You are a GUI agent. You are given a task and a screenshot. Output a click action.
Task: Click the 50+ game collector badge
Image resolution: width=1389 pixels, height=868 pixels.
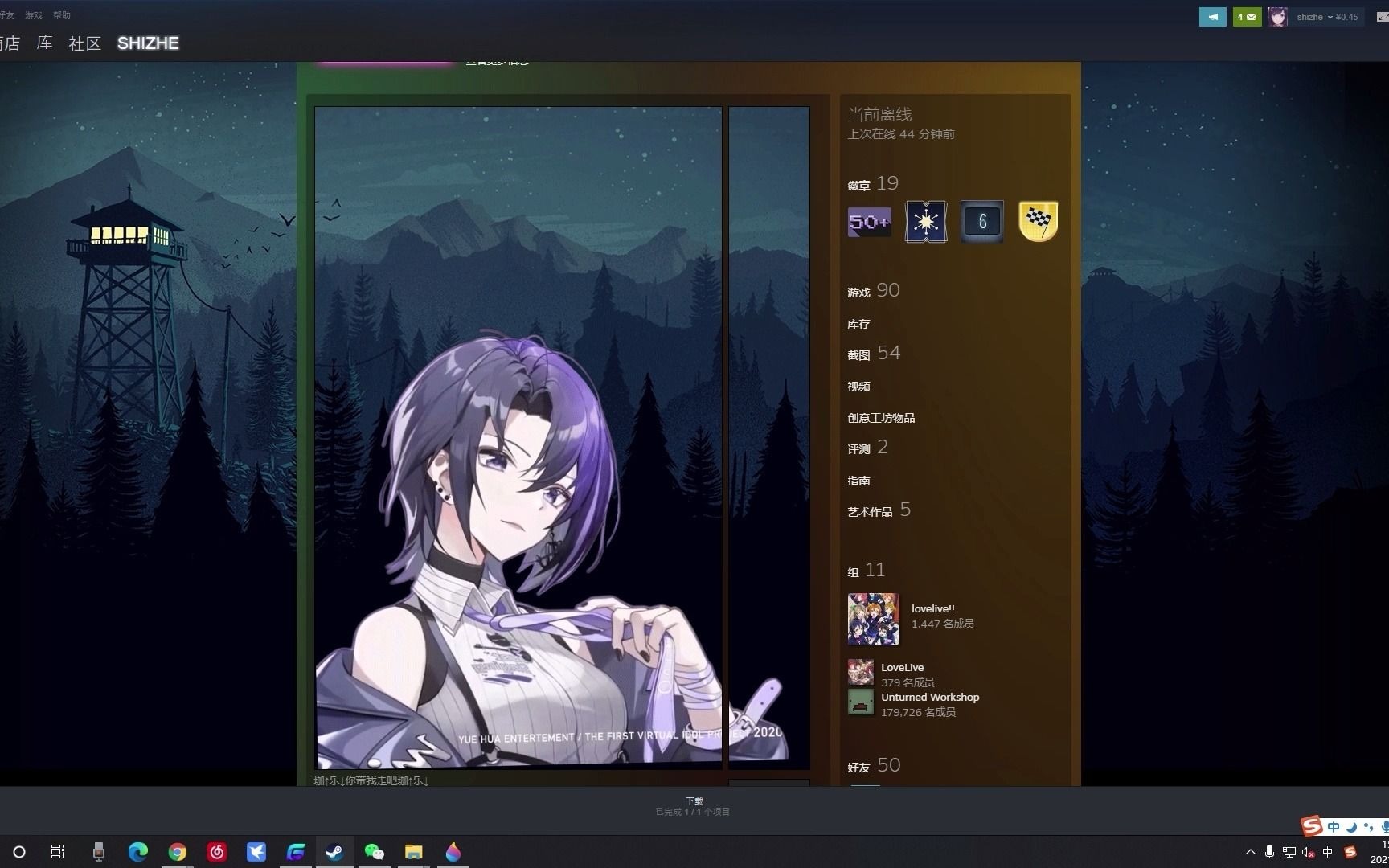[x=870, y=222]
